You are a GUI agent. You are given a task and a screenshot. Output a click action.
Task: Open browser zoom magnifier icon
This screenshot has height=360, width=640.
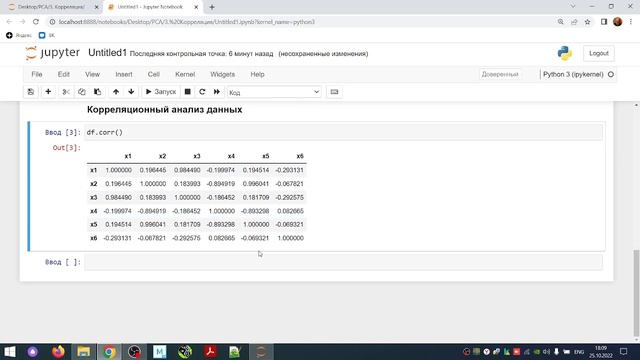(x=560, y=22)
